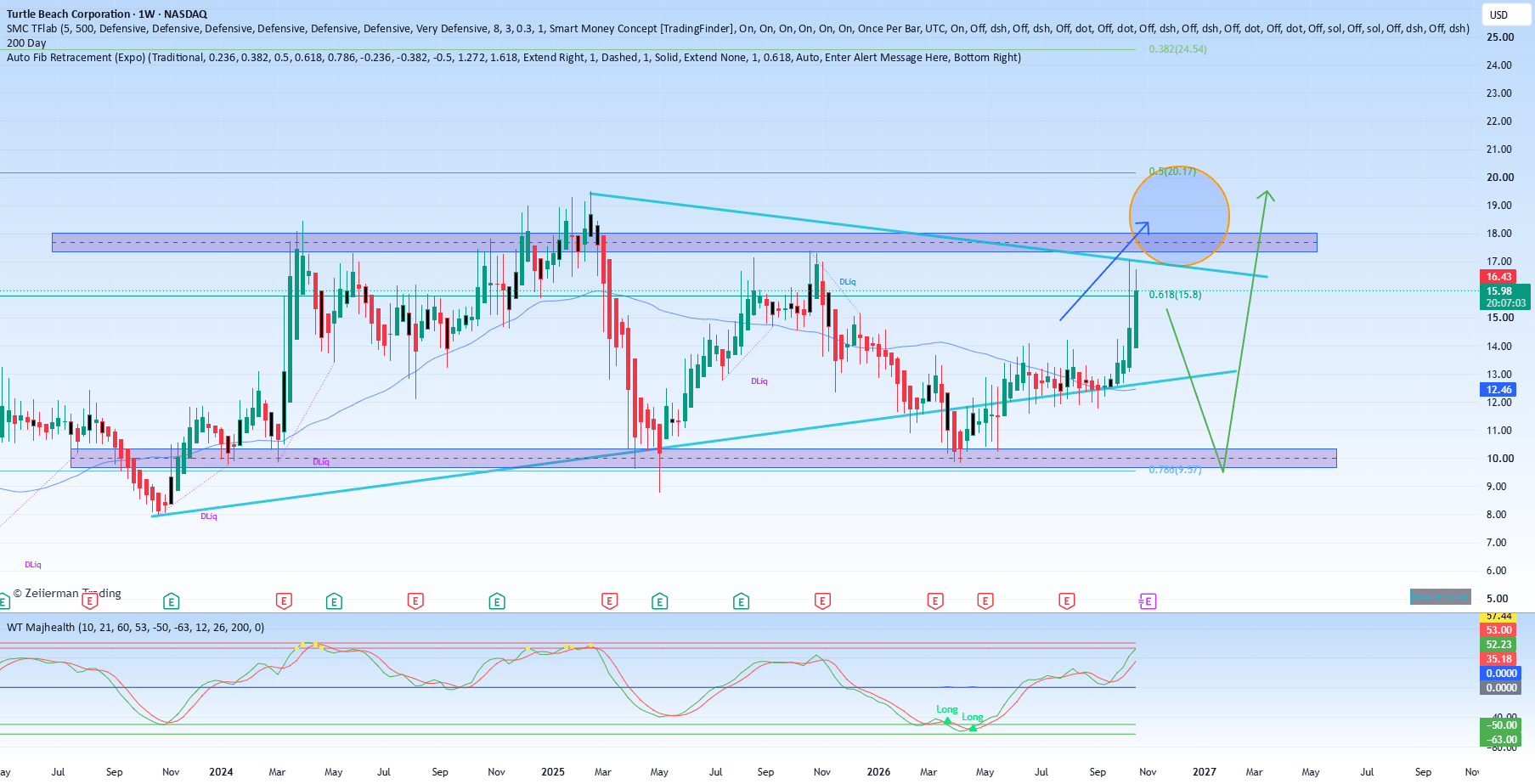Click the purple upcoming earnings marker
Screen dimensions: 1535x784
(1148, 601)
